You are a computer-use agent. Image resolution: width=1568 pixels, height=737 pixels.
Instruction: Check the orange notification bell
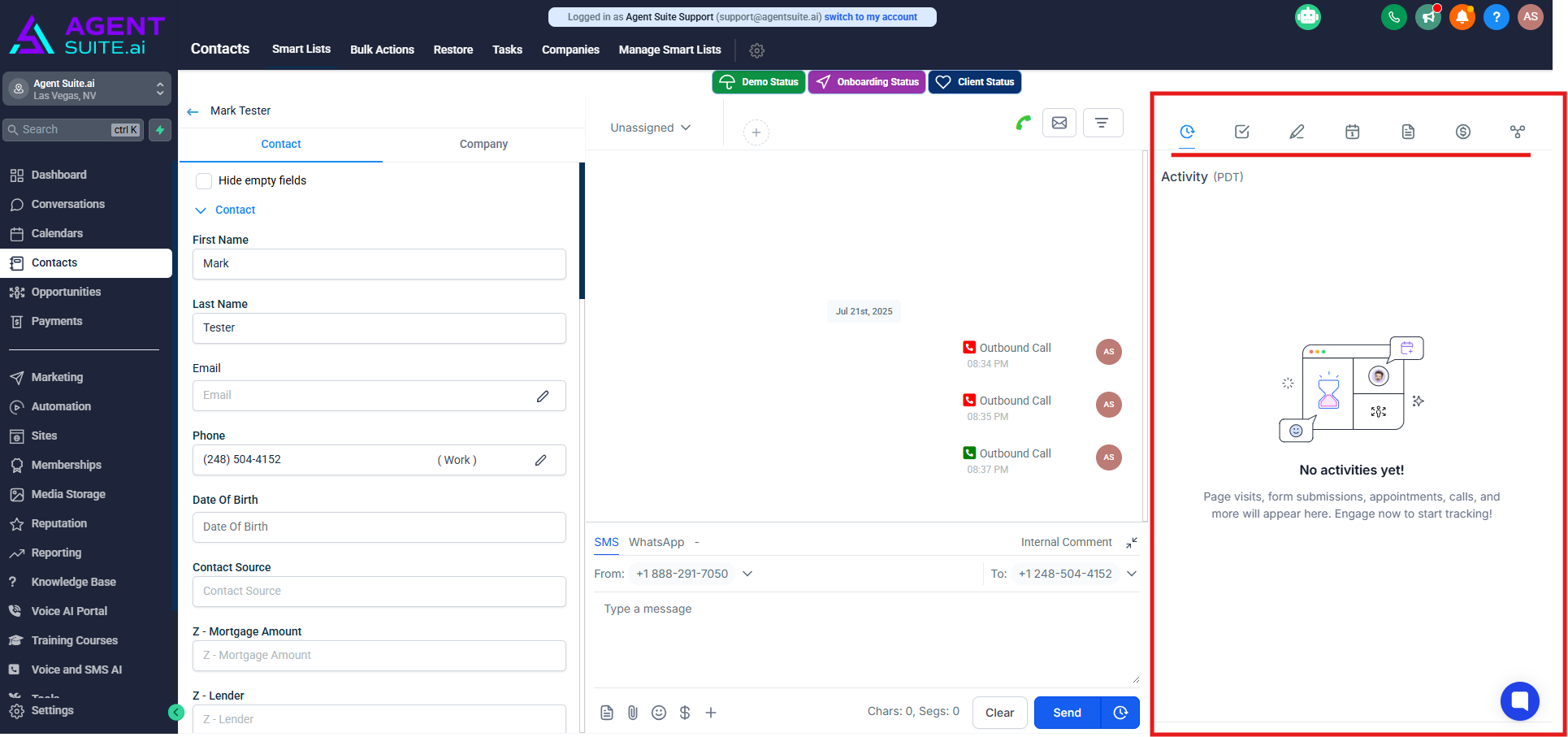(x=1462, y=17)
